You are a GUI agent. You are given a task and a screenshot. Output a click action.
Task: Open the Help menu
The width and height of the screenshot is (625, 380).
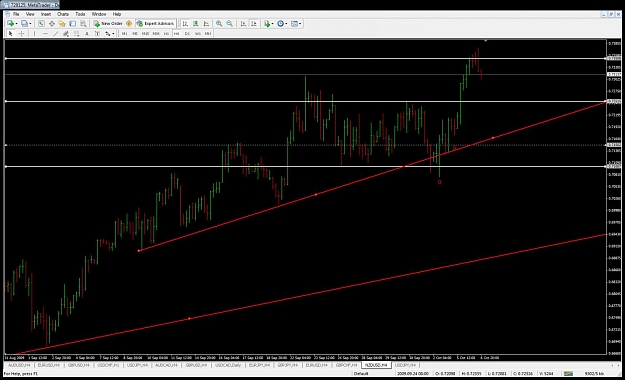pos(117,14)
